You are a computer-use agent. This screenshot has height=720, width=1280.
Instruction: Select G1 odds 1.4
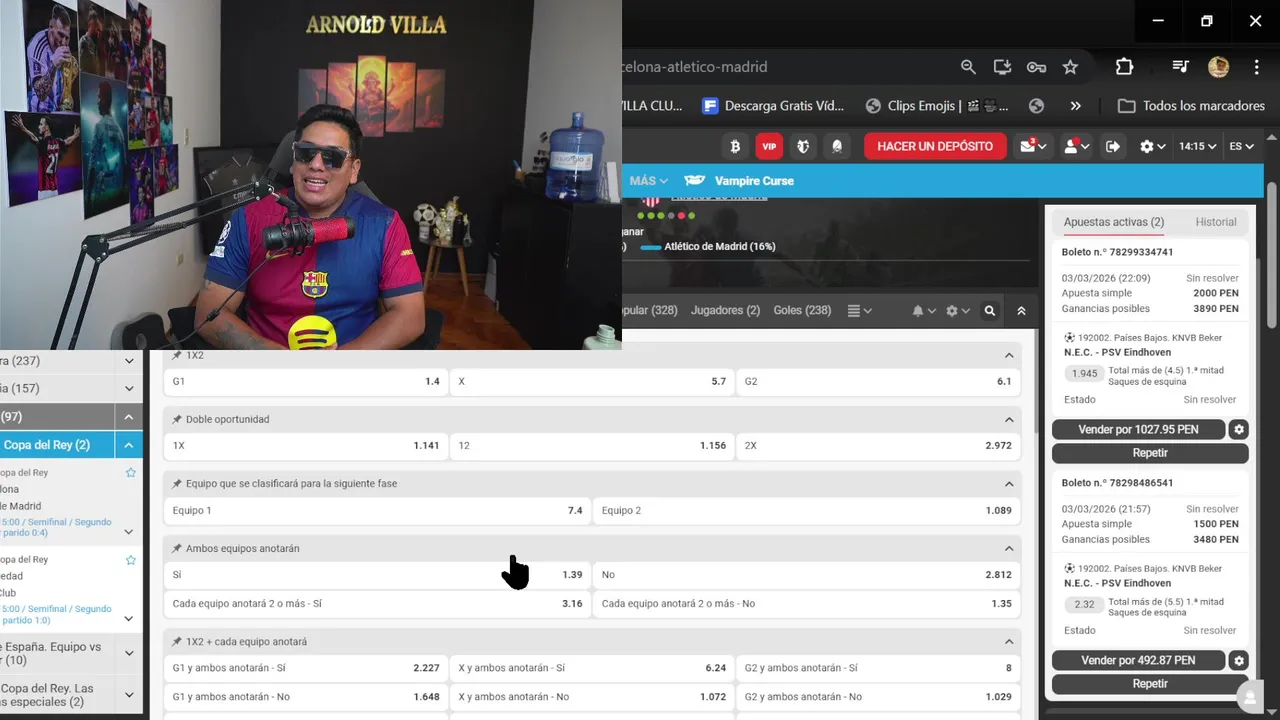pos(306,381)
